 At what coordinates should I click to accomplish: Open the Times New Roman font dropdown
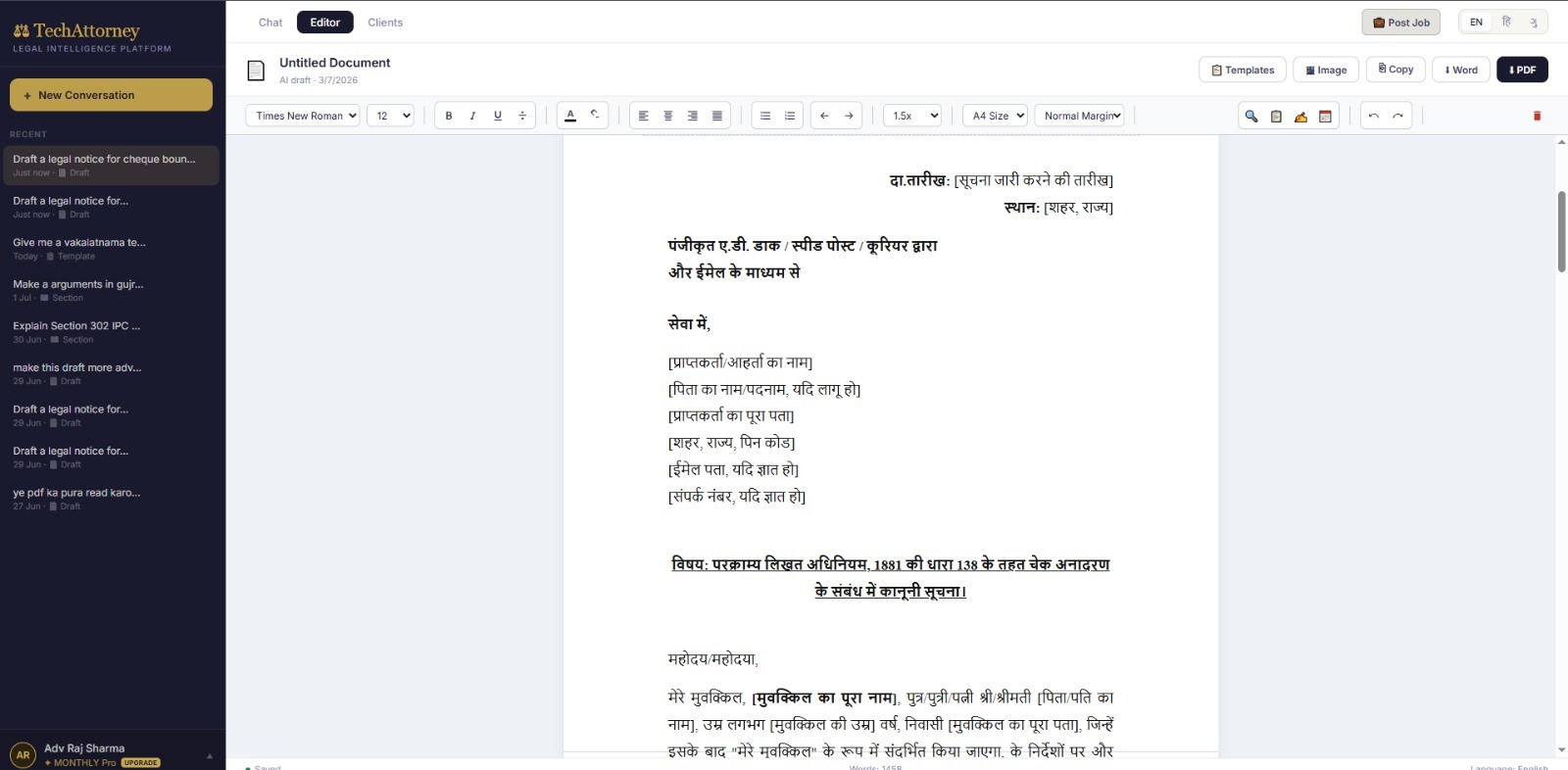(x=303, y=116)
